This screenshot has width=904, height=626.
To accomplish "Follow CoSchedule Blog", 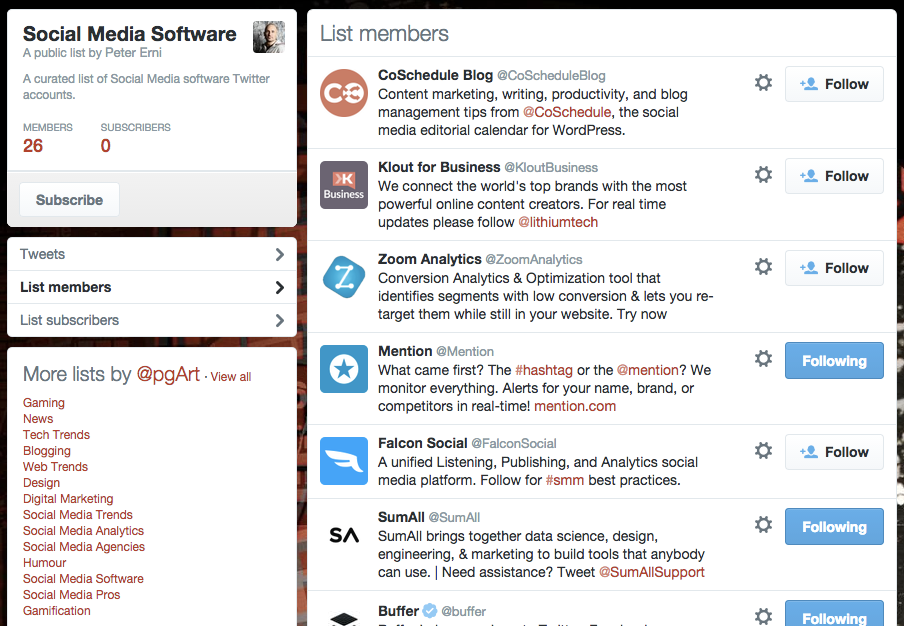I will coord(834,84).
